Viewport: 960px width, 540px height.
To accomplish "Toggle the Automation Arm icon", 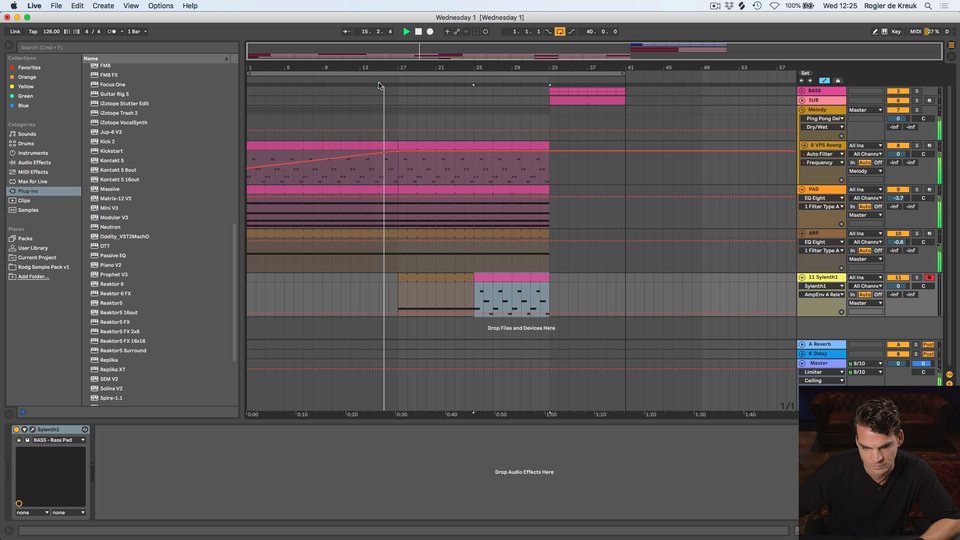I will pyautogui.click(x=457, y=31).
